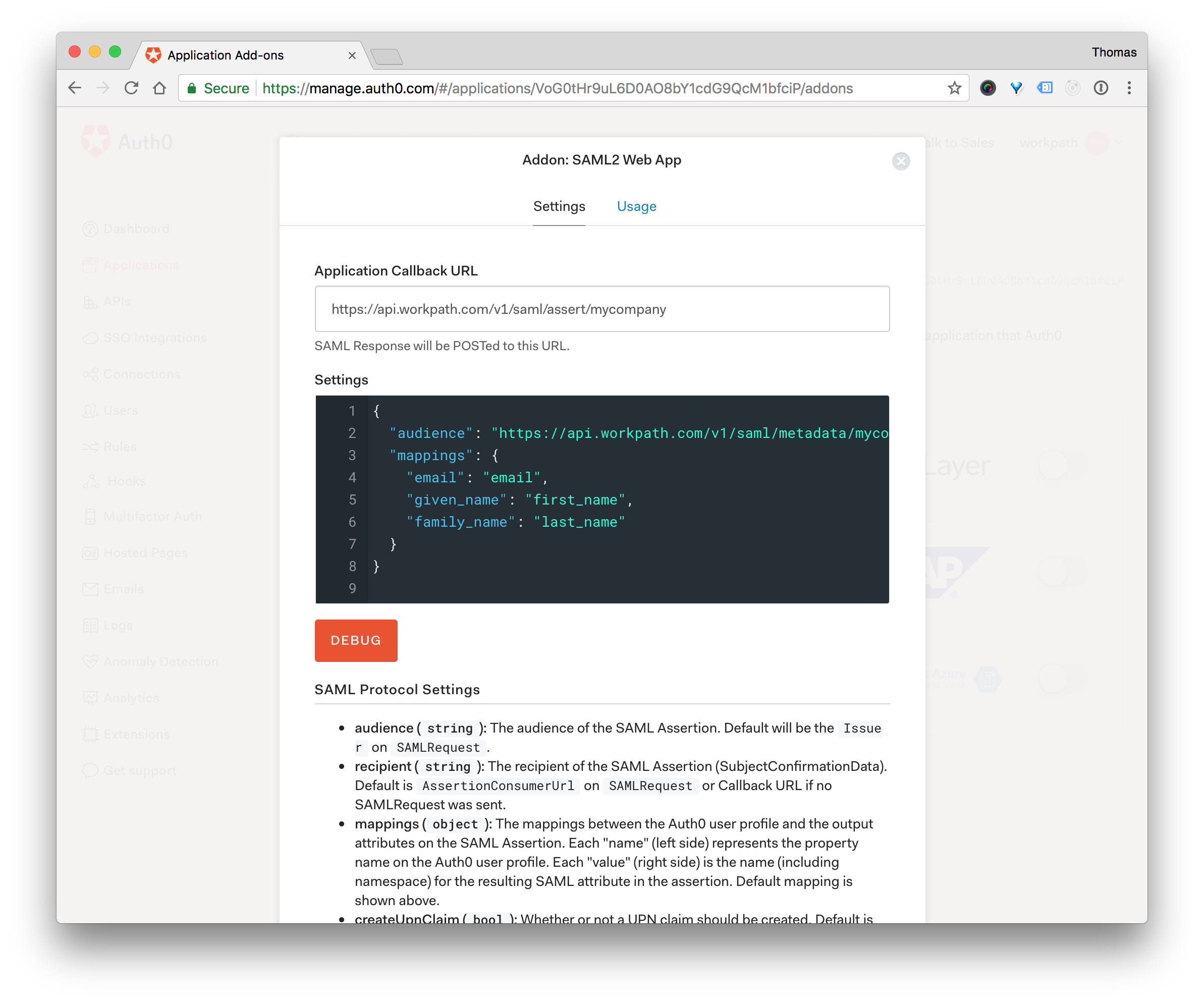Bookmark this page with the star icon

pos(954,88)
